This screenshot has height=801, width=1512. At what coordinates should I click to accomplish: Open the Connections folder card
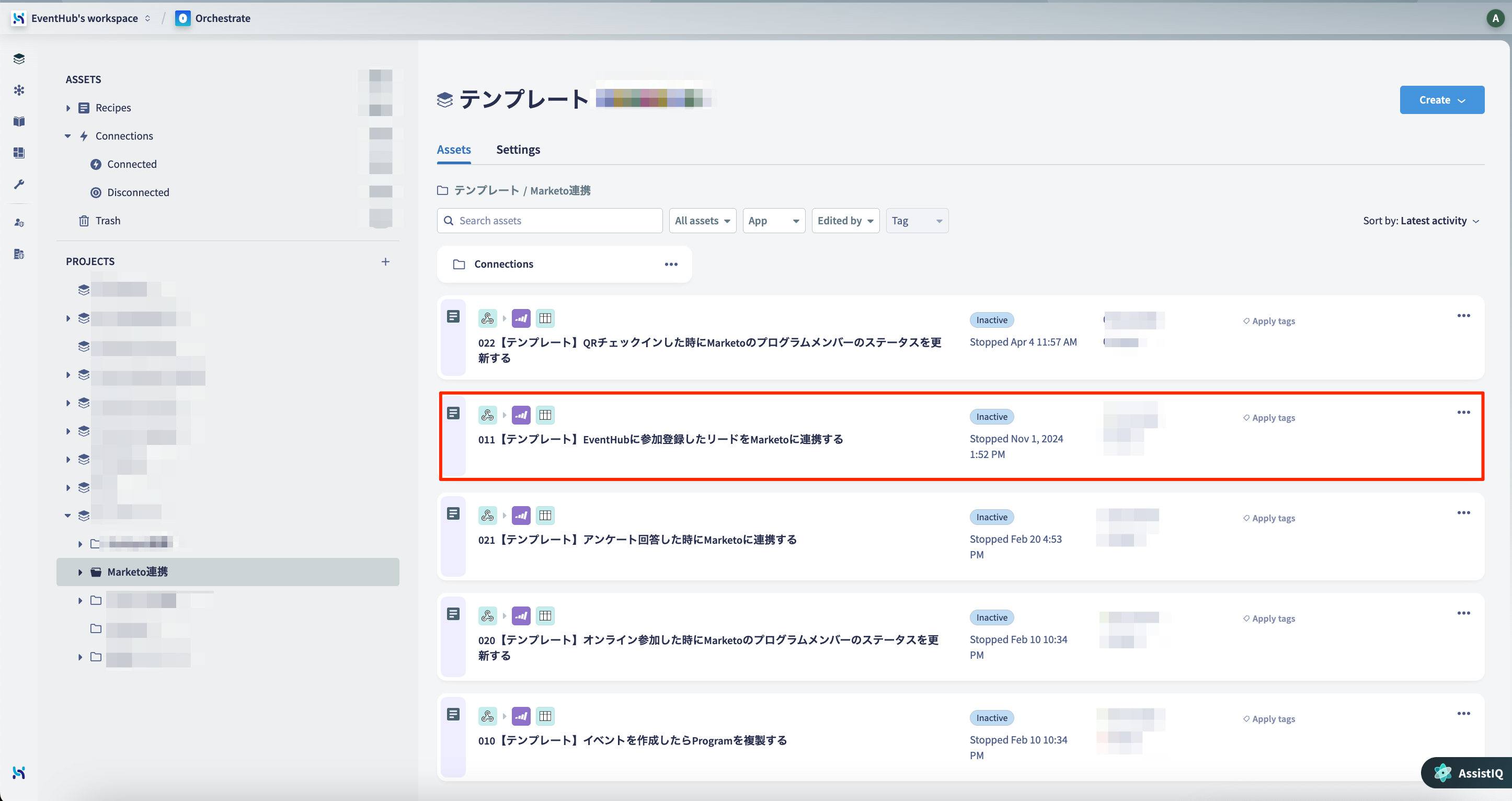coord(564,264)
